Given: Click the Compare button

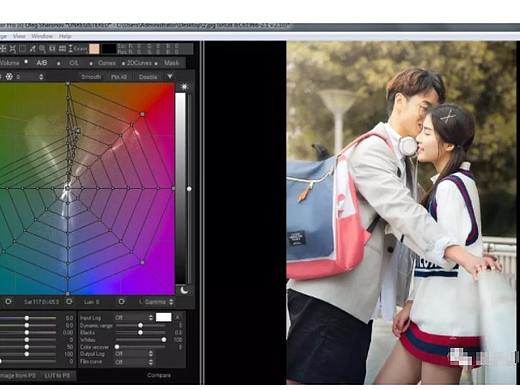Looking at the screenshot, I should (x=159, y=375).
